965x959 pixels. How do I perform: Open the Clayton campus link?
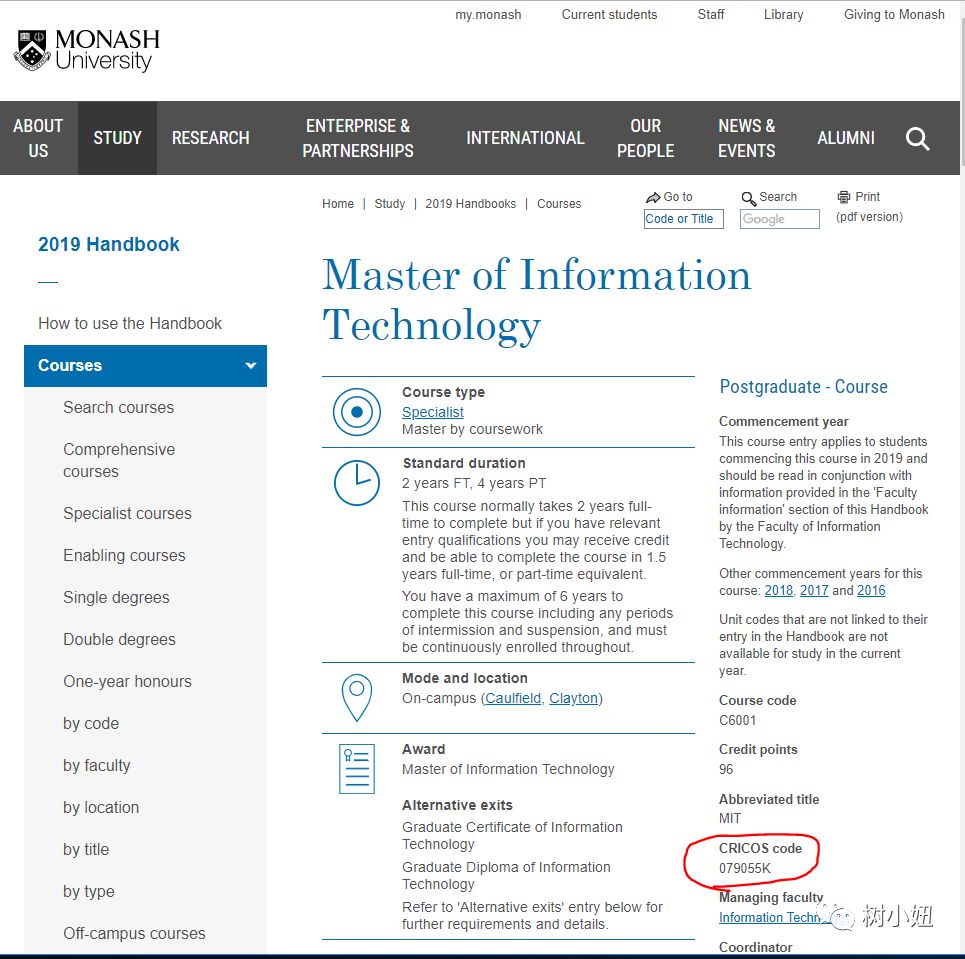(x=574, y=698)
